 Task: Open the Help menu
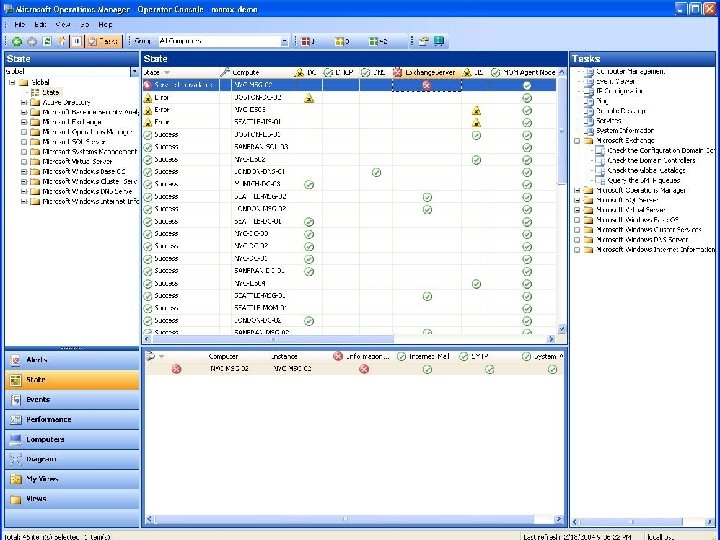point(105,24)
